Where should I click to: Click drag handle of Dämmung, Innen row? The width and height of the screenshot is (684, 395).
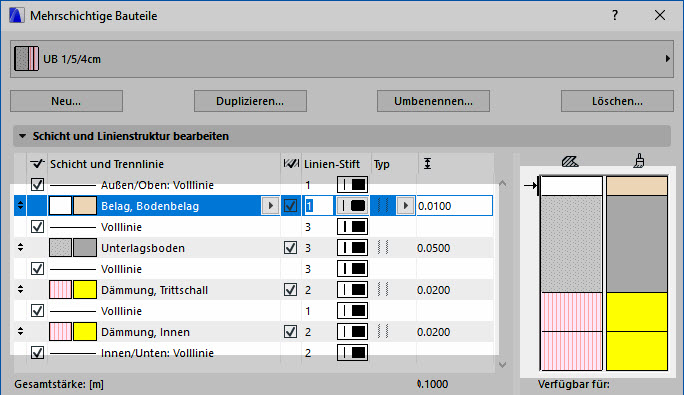20,331
